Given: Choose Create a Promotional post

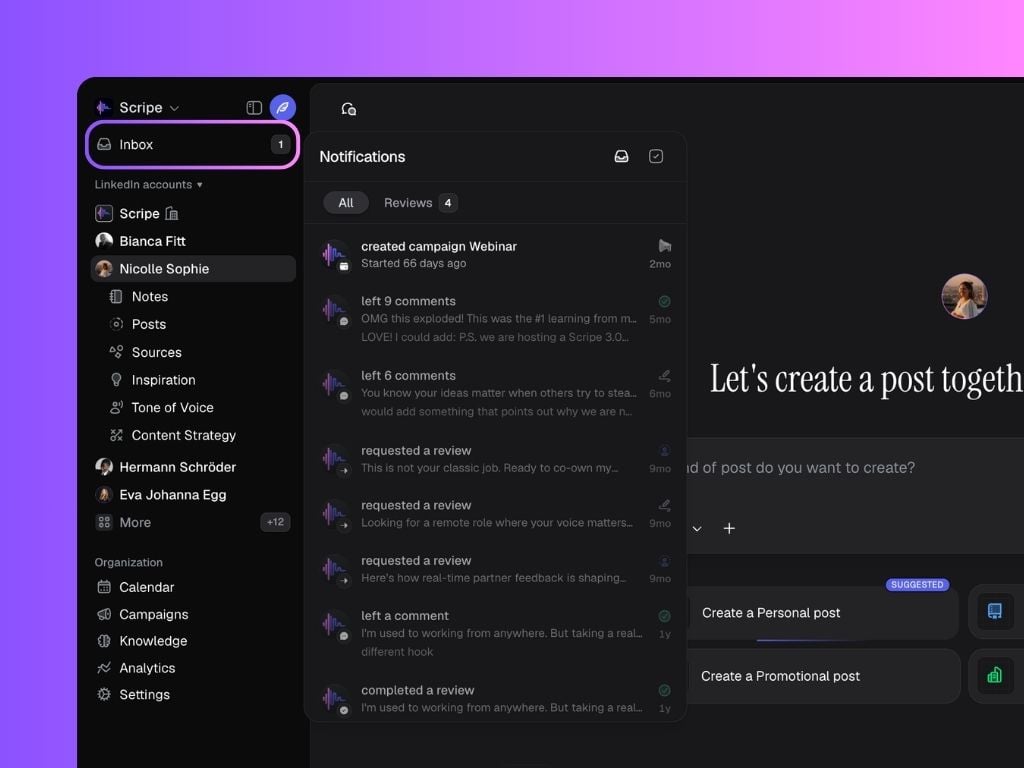Looking at the screenshot, I should [x=822, y=677].
